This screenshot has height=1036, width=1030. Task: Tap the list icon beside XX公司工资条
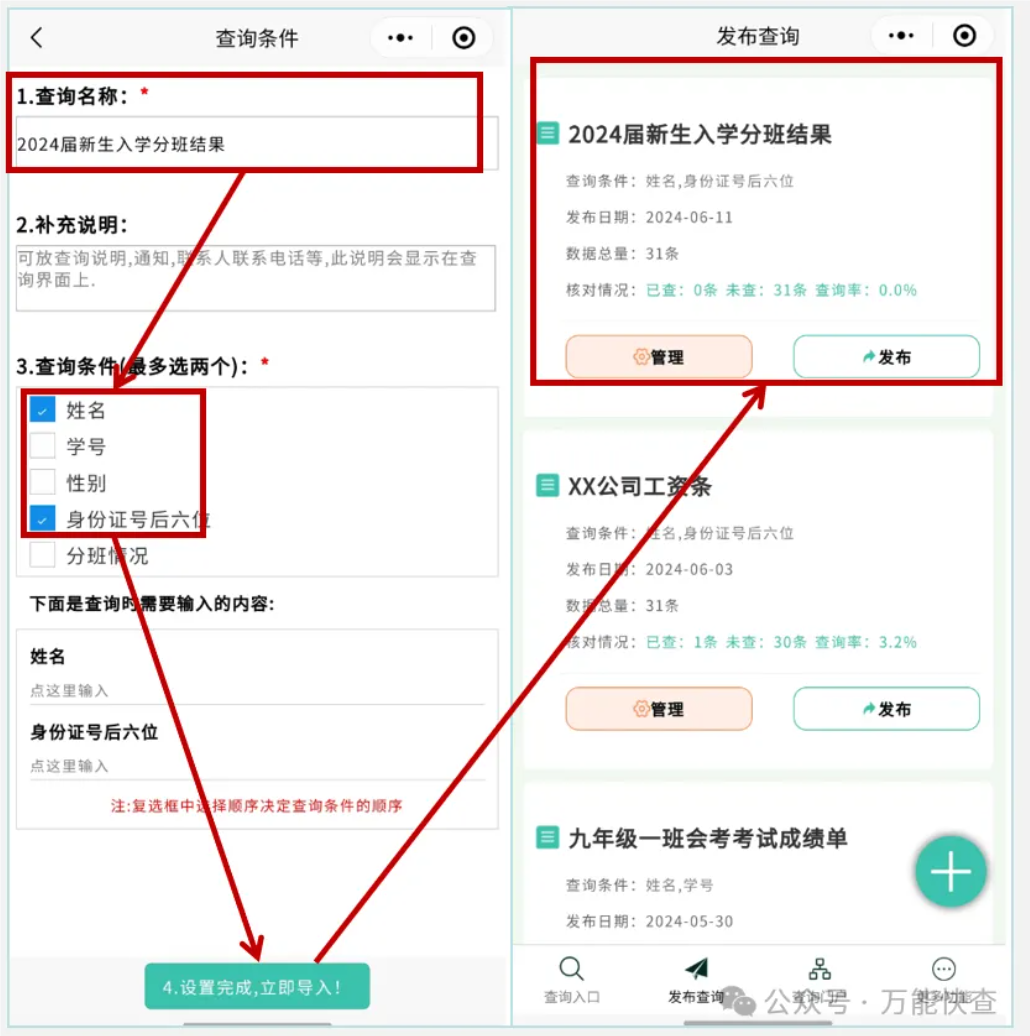tap(547, 486)
